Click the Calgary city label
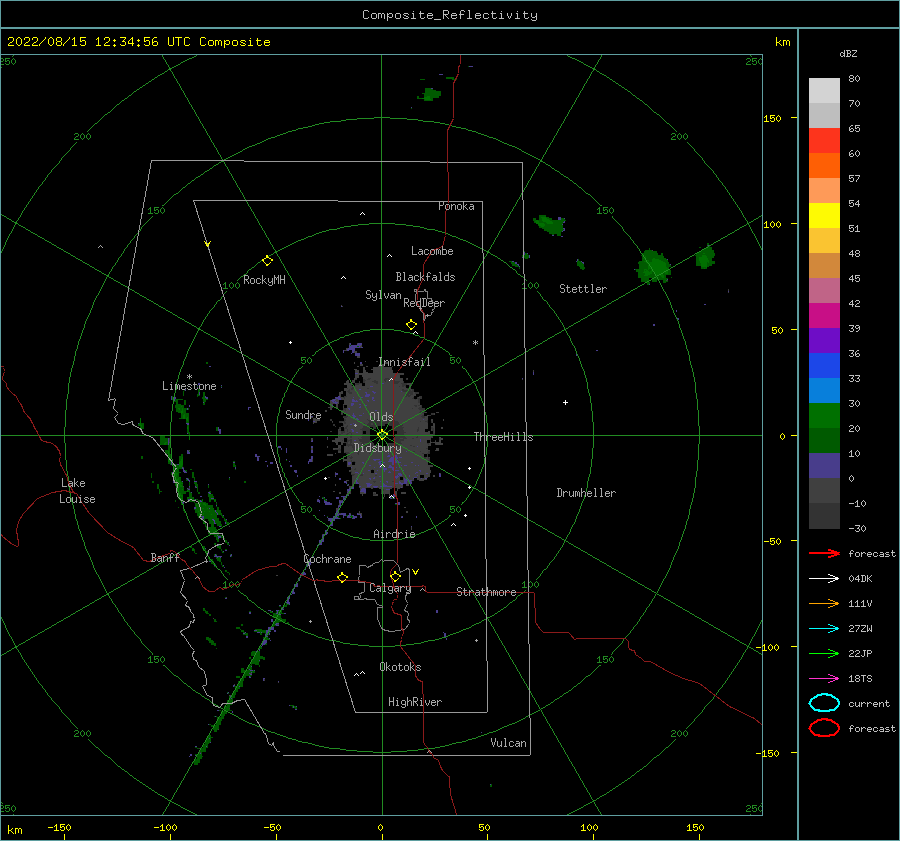Screen dimensions: 900x841 pyautogui.click(x=390, y=588)
